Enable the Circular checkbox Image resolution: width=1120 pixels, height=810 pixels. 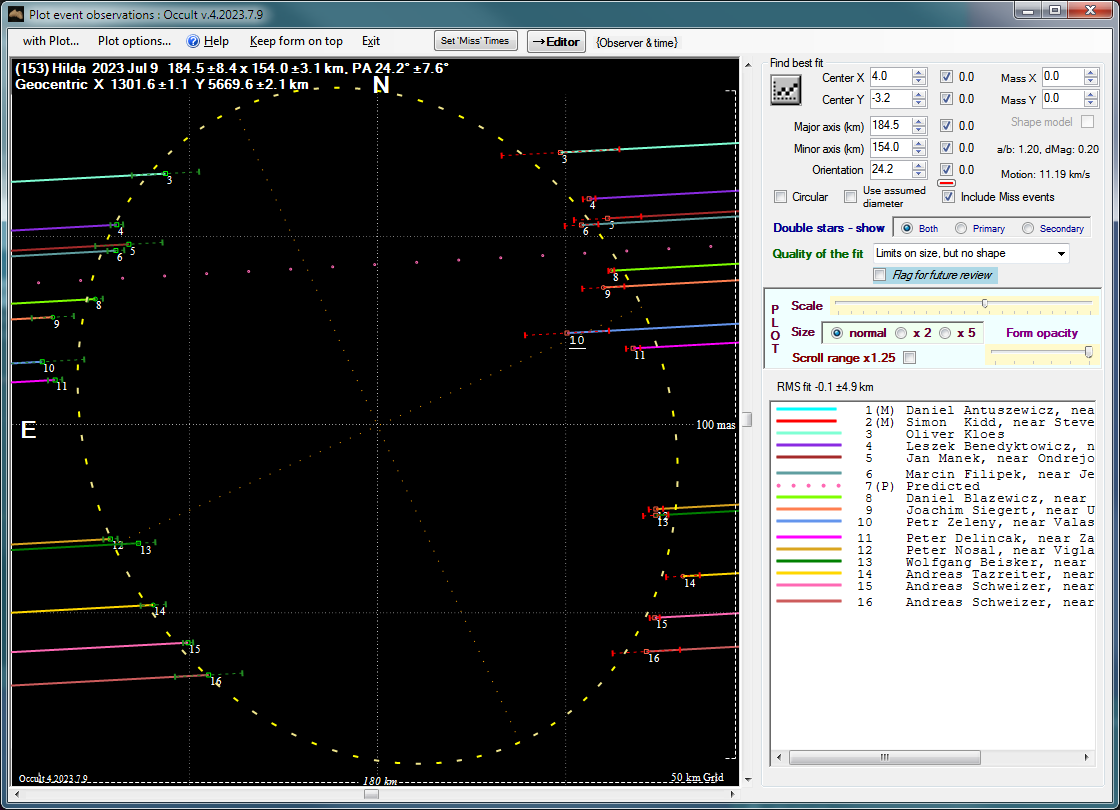[781, 196]
